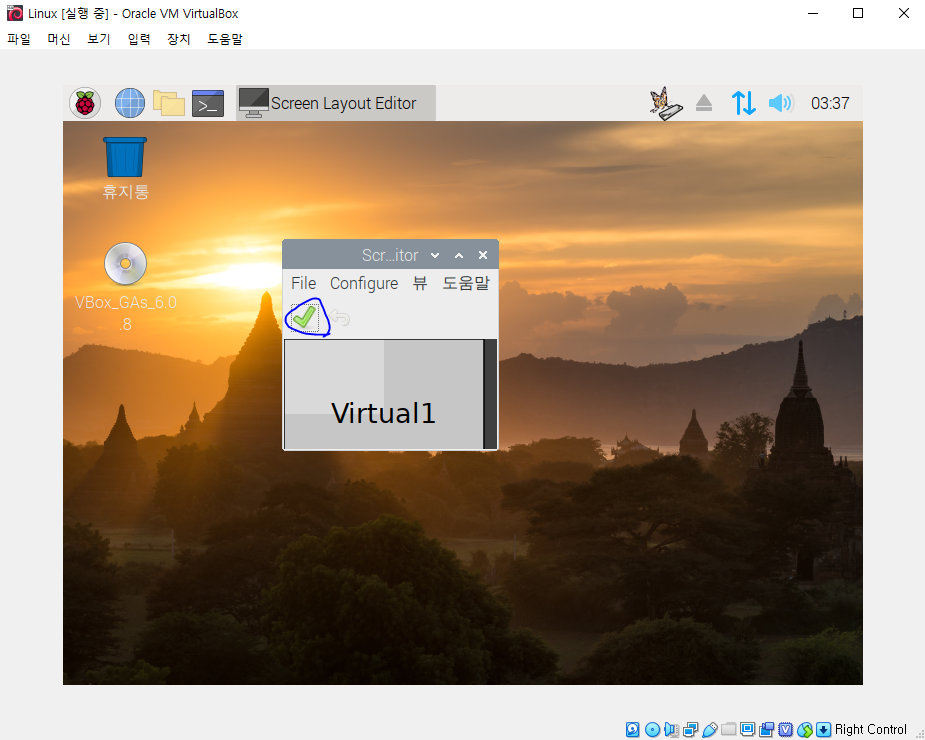Click the 03:37 panel clock
925x740 pixels.
point(830,103)
